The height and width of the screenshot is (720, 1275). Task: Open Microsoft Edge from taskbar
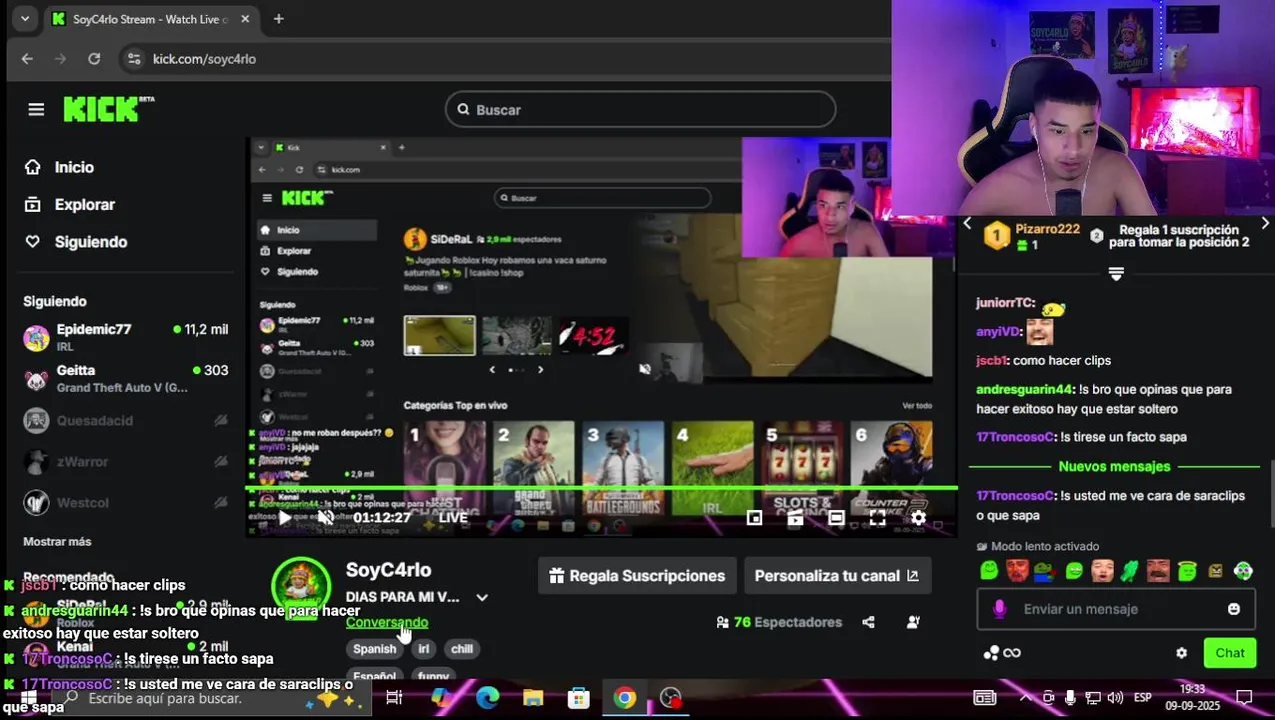coord(487,698)
